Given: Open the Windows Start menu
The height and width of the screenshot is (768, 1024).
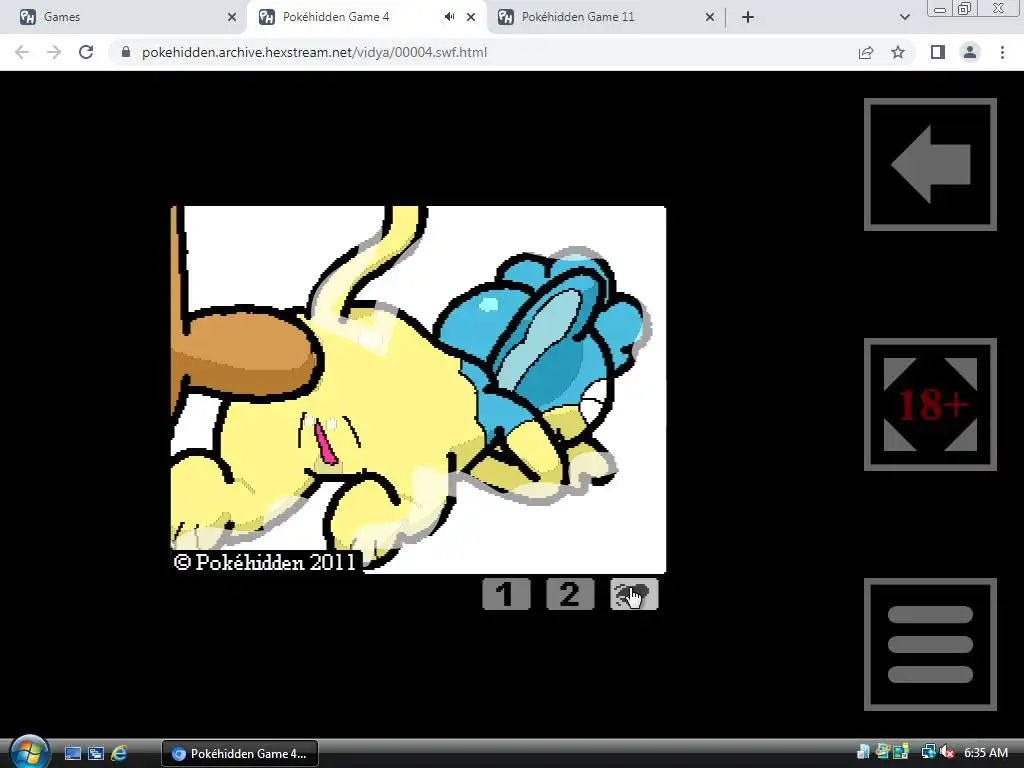Looking at the screenshot, I should (29, 752).
